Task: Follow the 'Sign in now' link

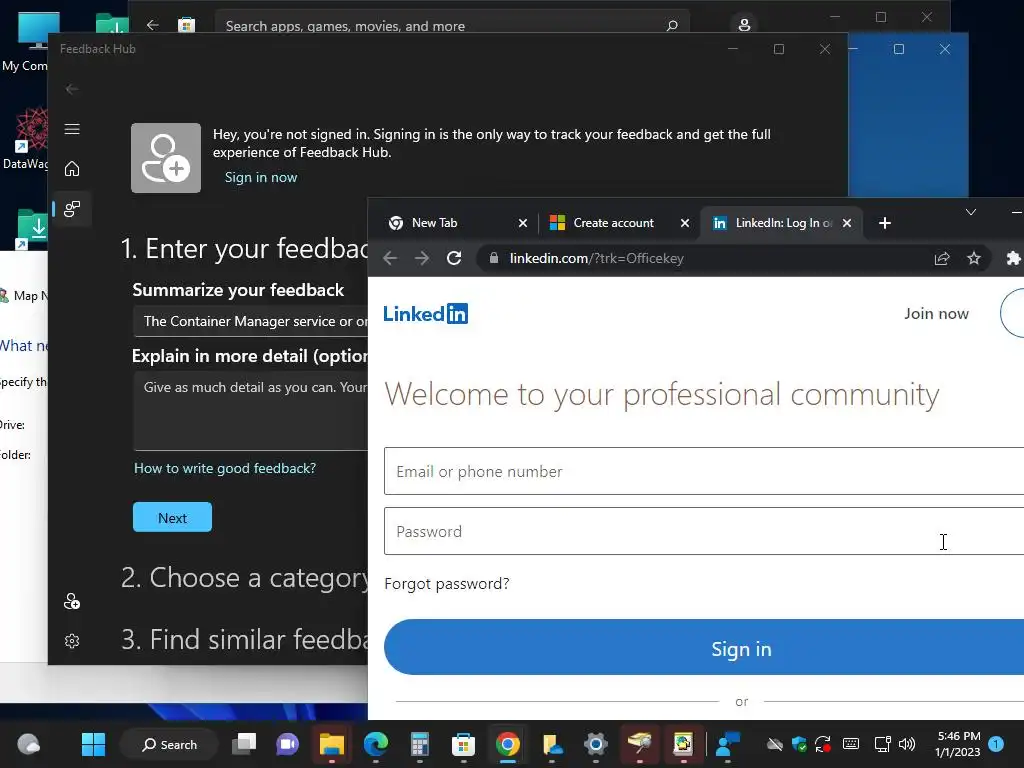Action: click(261, 177)
